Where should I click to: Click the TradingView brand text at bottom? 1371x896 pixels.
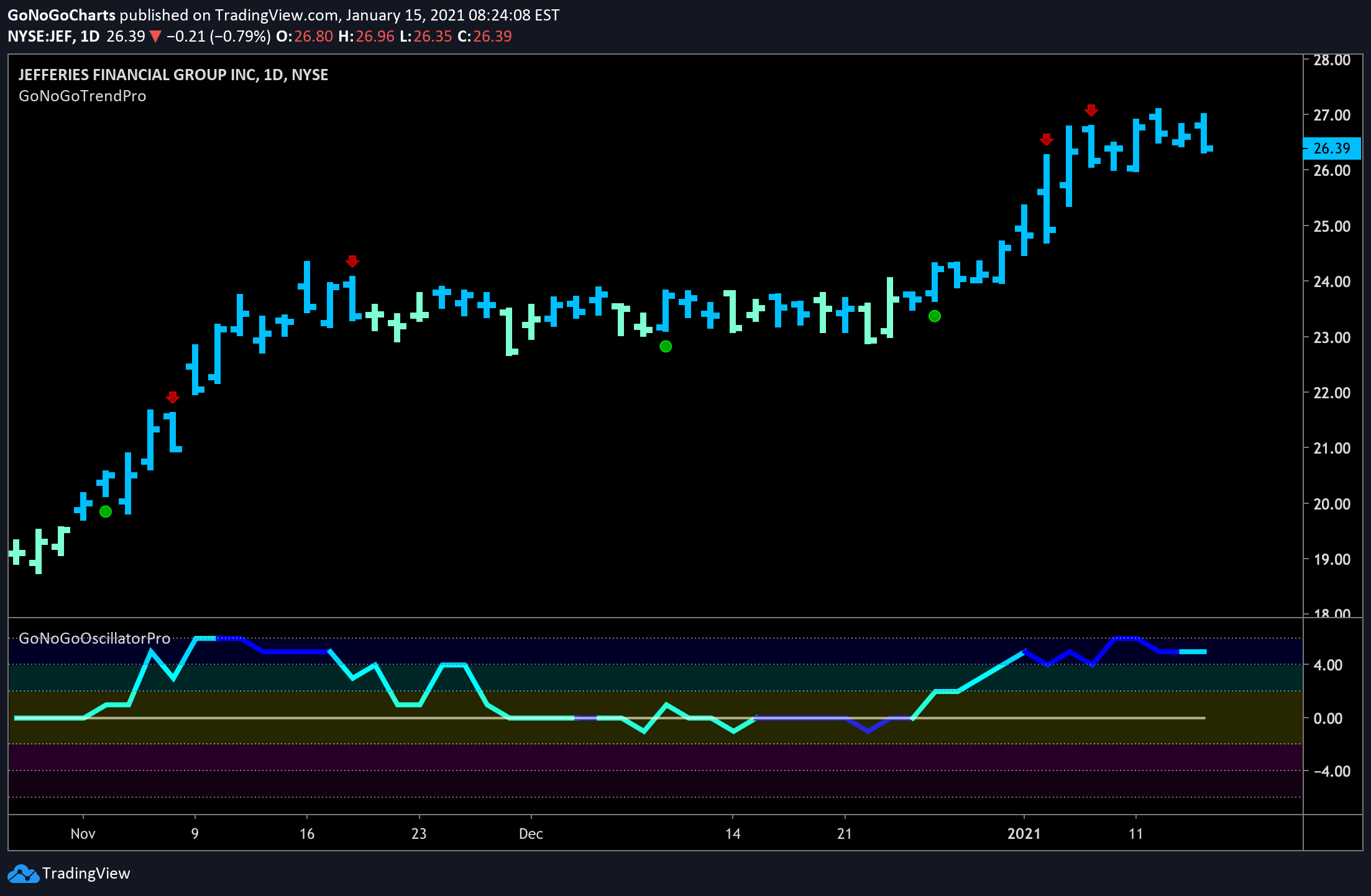(x=86, y=874)
